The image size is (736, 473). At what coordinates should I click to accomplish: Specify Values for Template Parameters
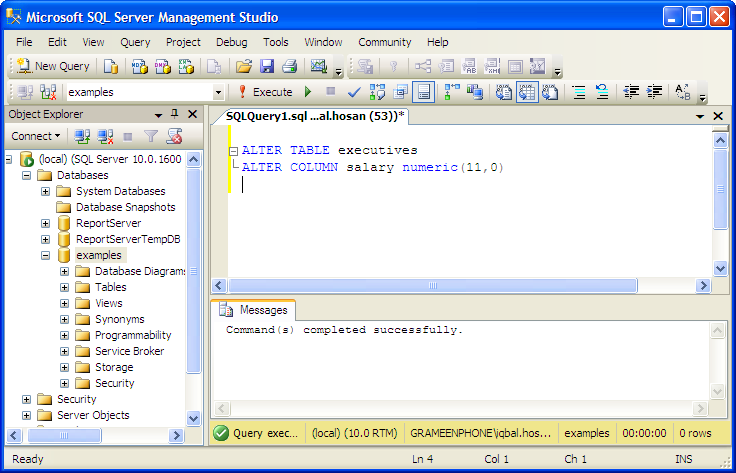point(682,92)
